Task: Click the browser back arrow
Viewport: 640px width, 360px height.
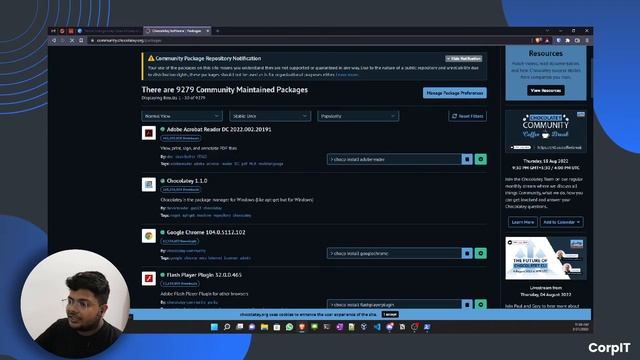Action: coord(54,40)
